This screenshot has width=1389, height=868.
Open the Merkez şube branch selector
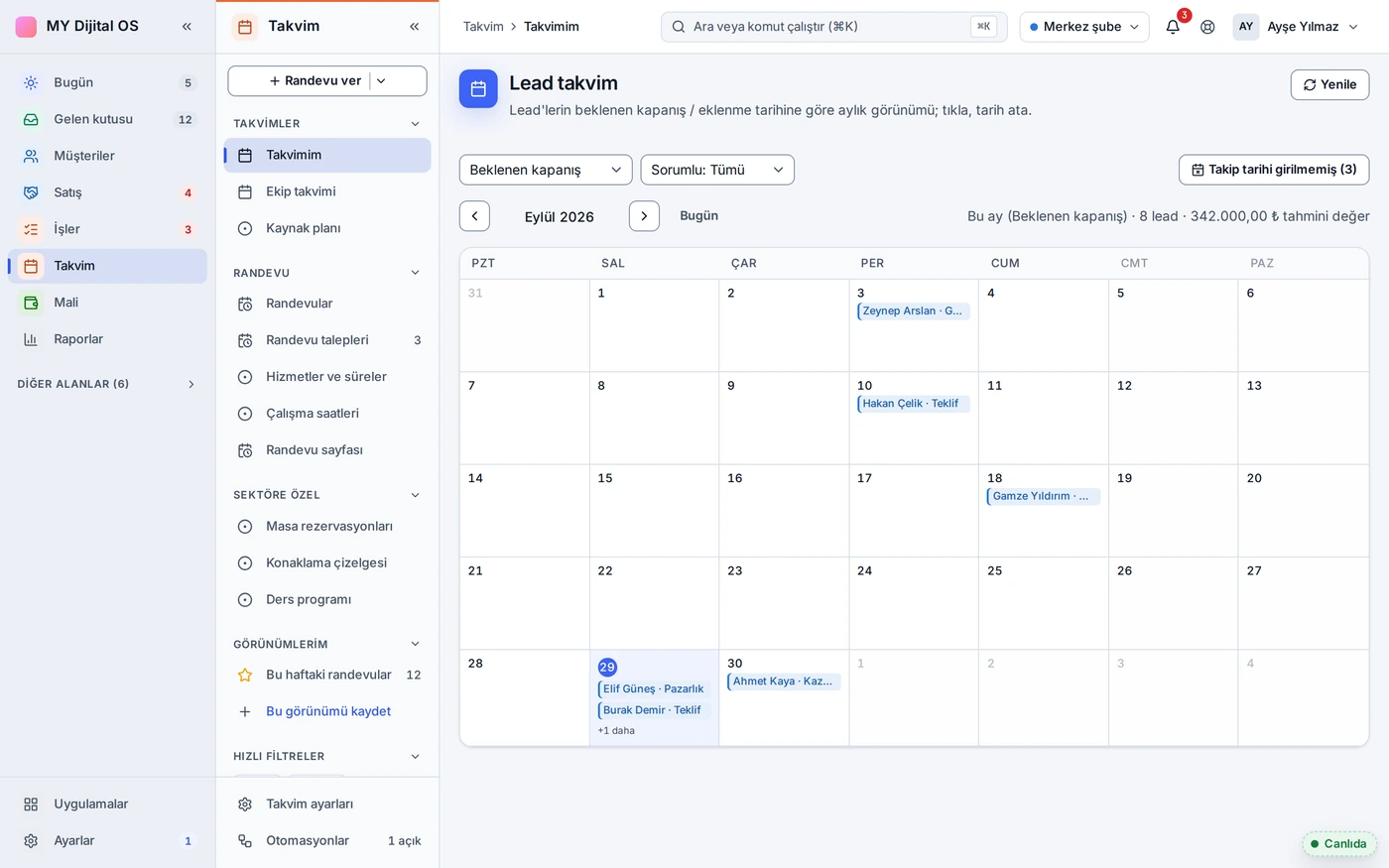click(1084, 27)
